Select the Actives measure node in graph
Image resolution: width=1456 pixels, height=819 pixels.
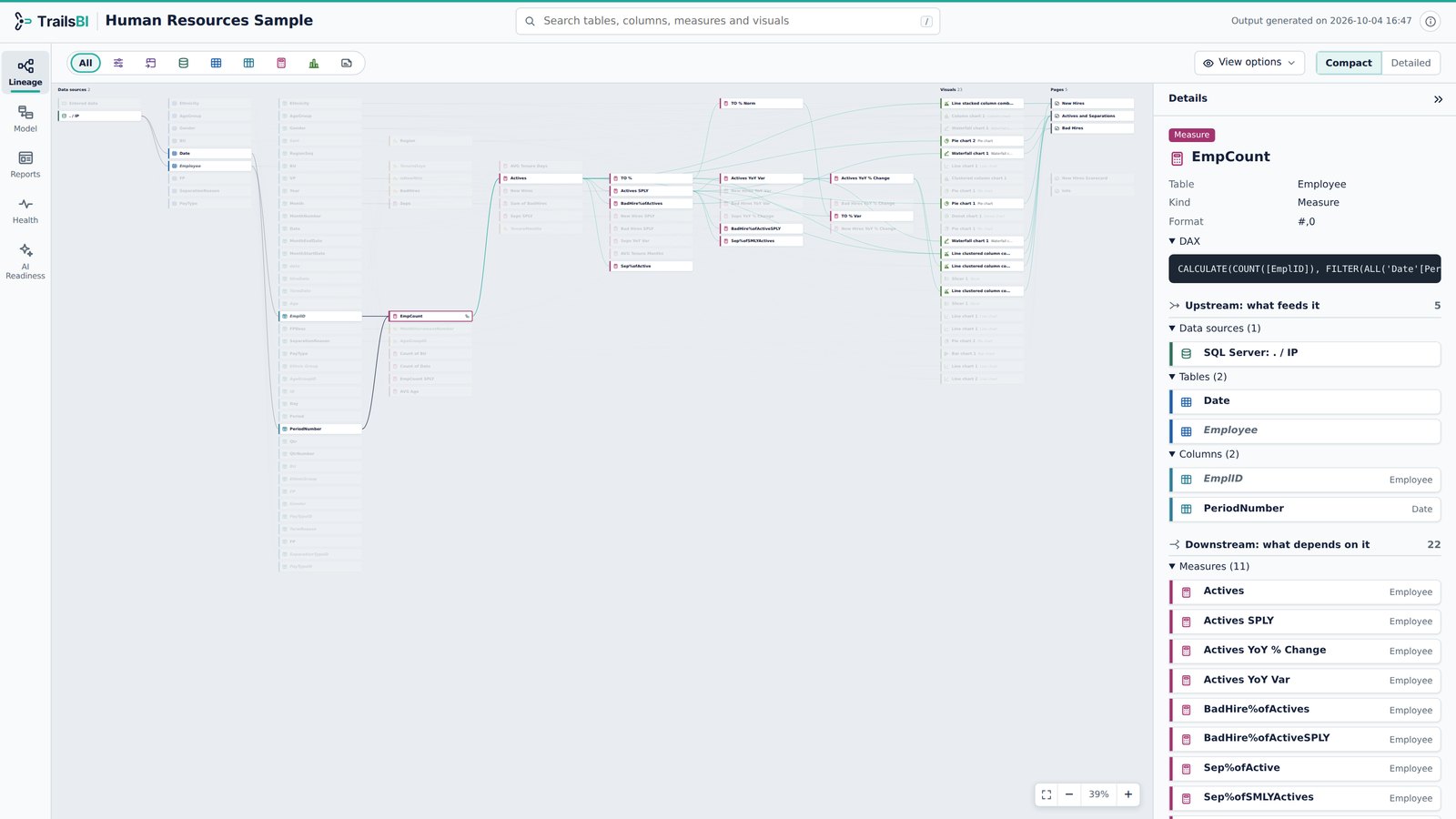tap(541, 178)
